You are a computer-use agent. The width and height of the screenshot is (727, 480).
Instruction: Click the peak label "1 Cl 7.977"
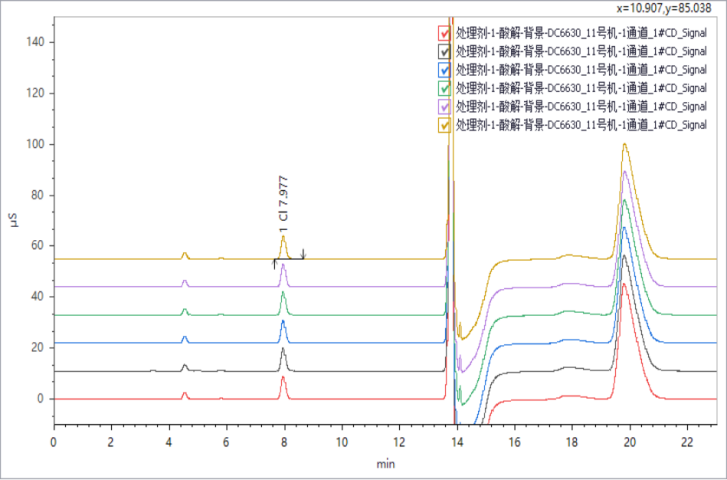pyautogui.click(x=283, y=204)
